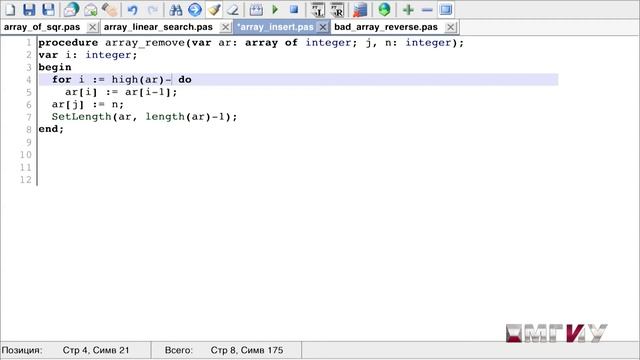640x360 pixels.
Task: Zoom out with the blue minus icon
Action: pyautogui.click(x=427, y=9)
